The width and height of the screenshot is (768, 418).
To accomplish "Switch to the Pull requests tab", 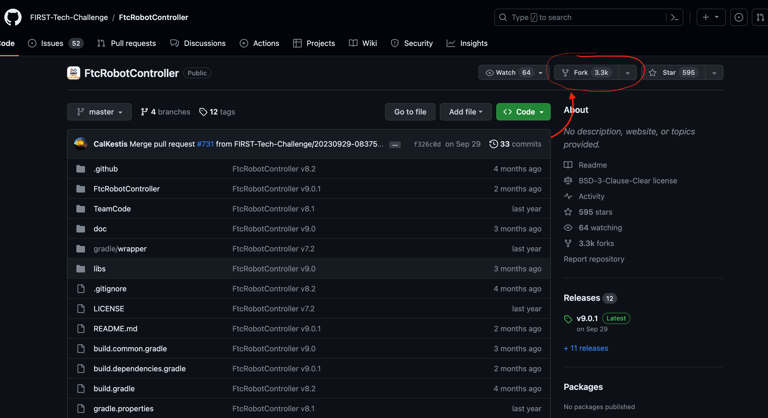I will pos(126,43).
